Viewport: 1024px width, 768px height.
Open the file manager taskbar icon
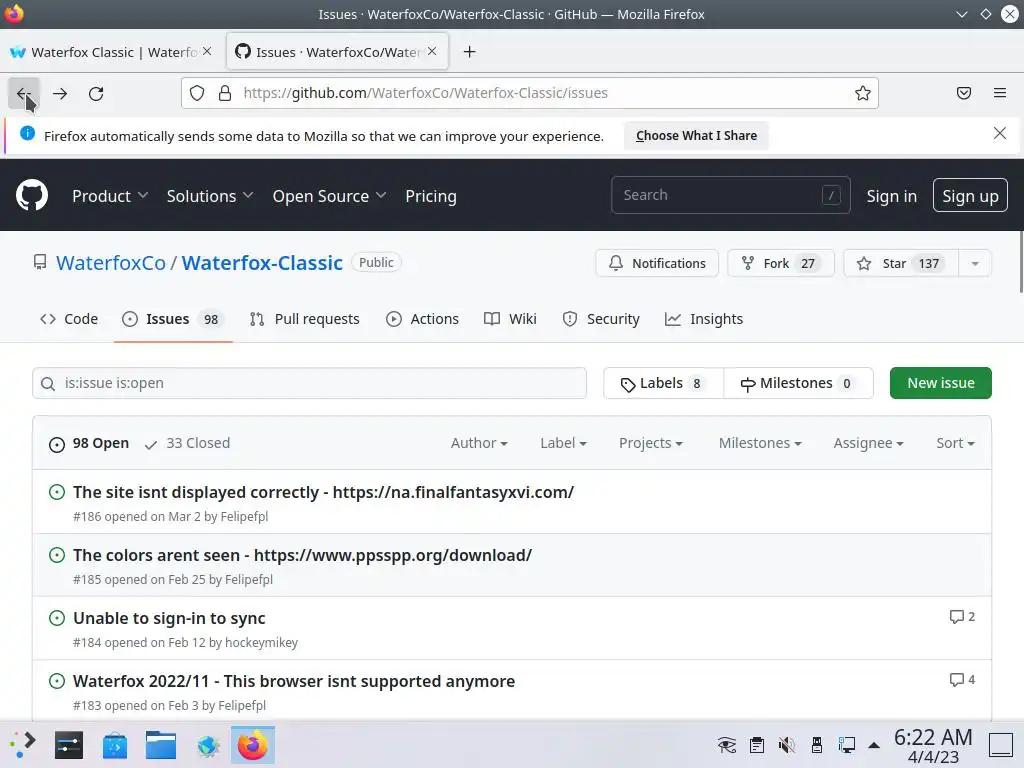point(161,745)
